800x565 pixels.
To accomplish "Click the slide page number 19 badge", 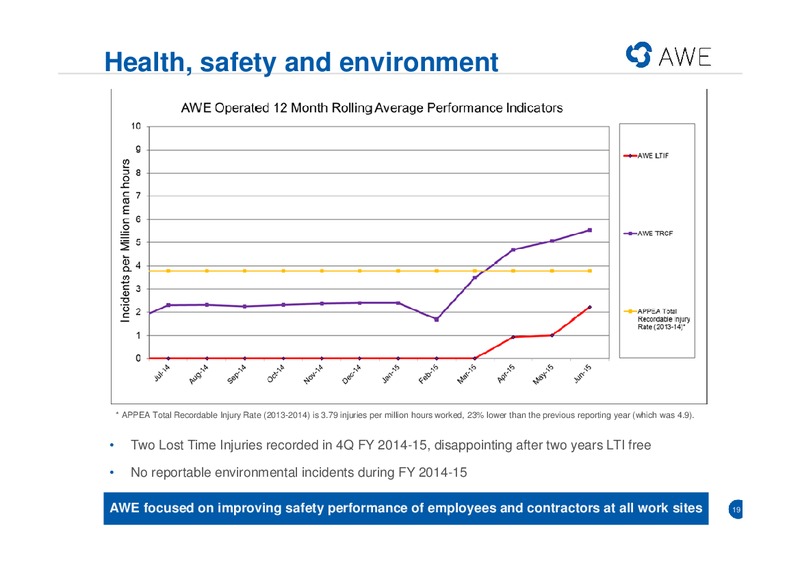I will 736,509.
